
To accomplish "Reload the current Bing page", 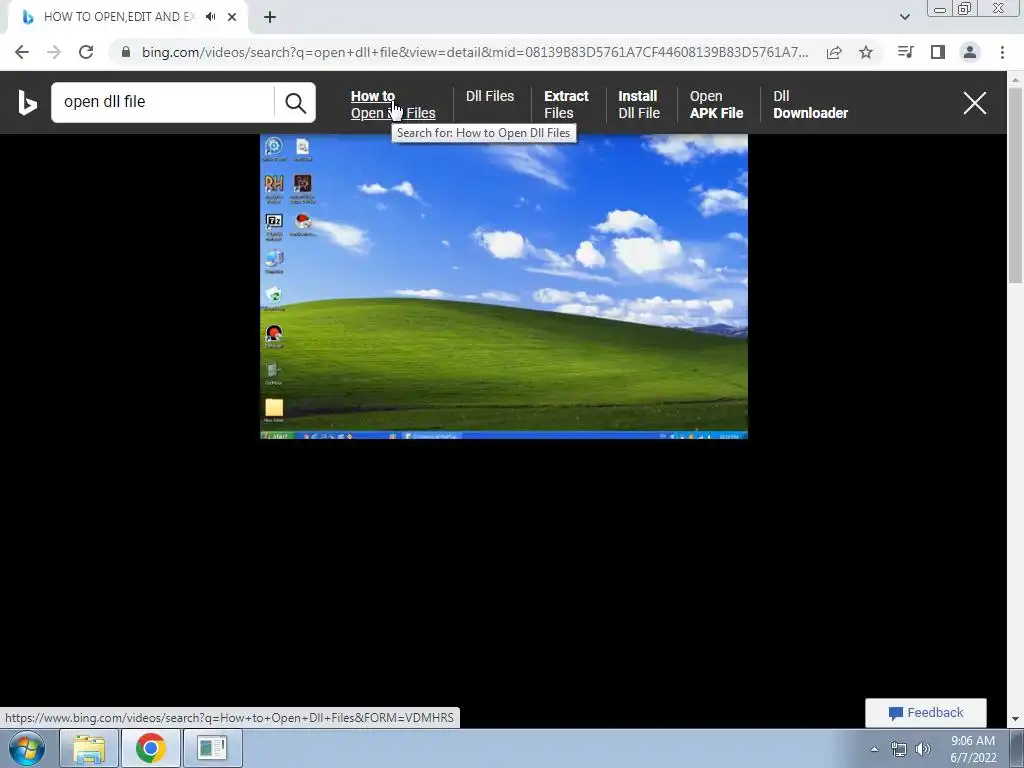I will coord(86,52).
